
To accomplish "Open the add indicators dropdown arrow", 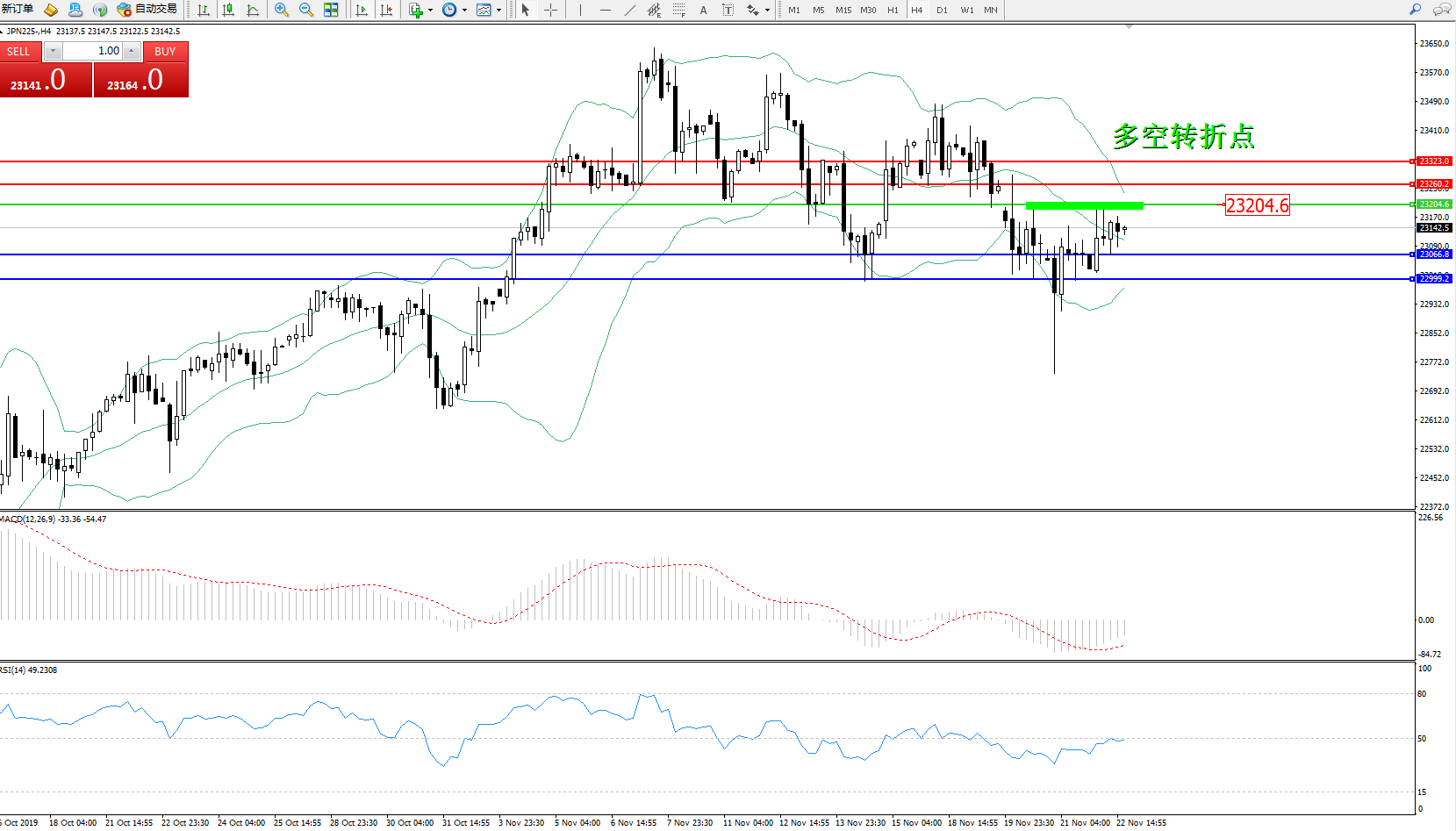I will [430, 11].
